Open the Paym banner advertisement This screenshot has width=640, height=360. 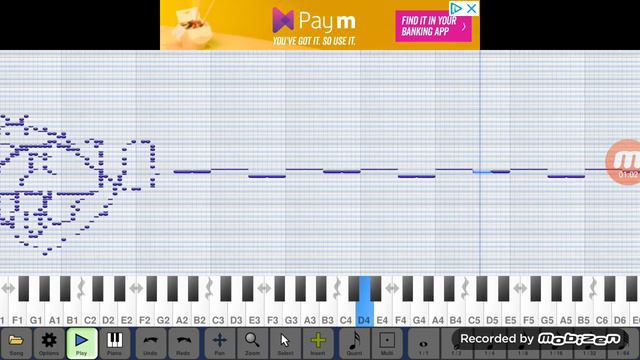click(x=320, y=25)
